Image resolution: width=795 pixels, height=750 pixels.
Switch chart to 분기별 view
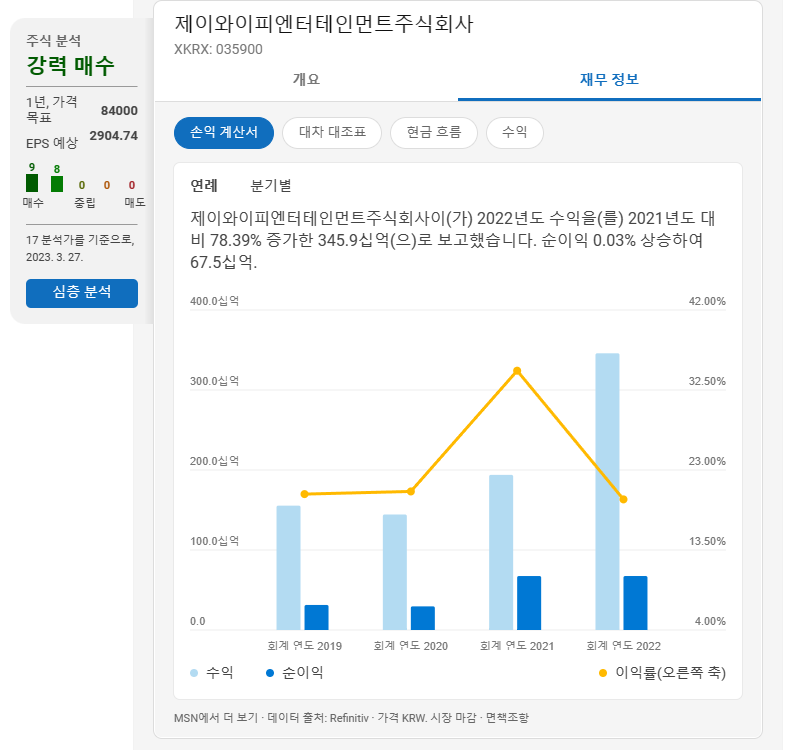click(271, 186)
